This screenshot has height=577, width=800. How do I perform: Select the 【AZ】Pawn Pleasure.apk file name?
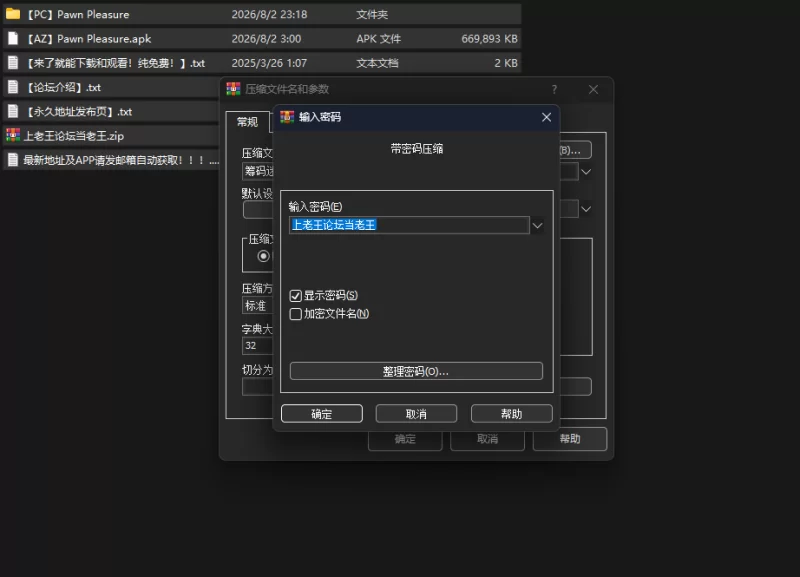point(88,39)
